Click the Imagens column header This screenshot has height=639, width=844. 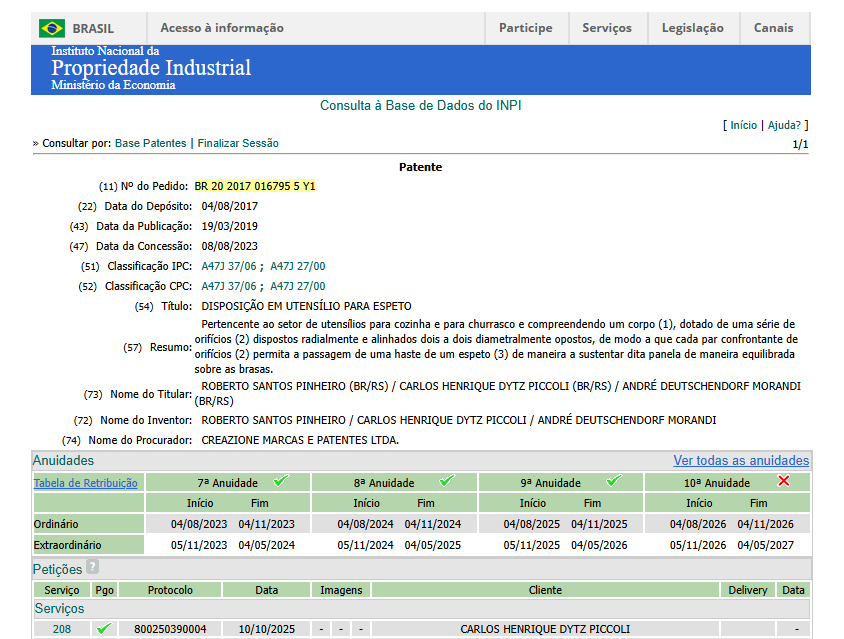click(x=341, y=590)
